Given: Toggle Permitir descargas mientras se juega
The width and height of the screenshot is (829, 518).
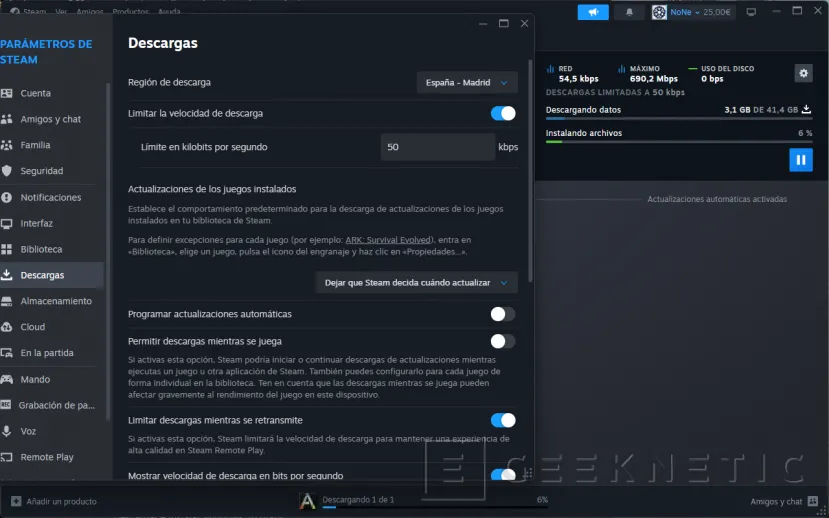Looking at the screenshot, I should click(x=503, y=341).
